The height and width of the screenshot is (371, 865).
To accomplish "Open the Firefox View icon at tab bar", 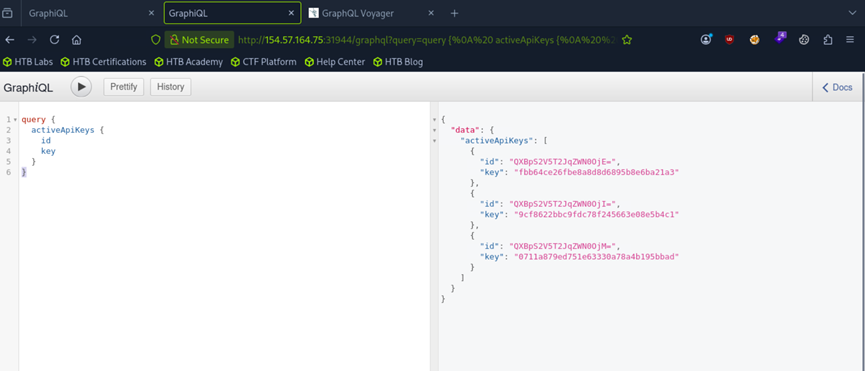I will coord(8,13).
